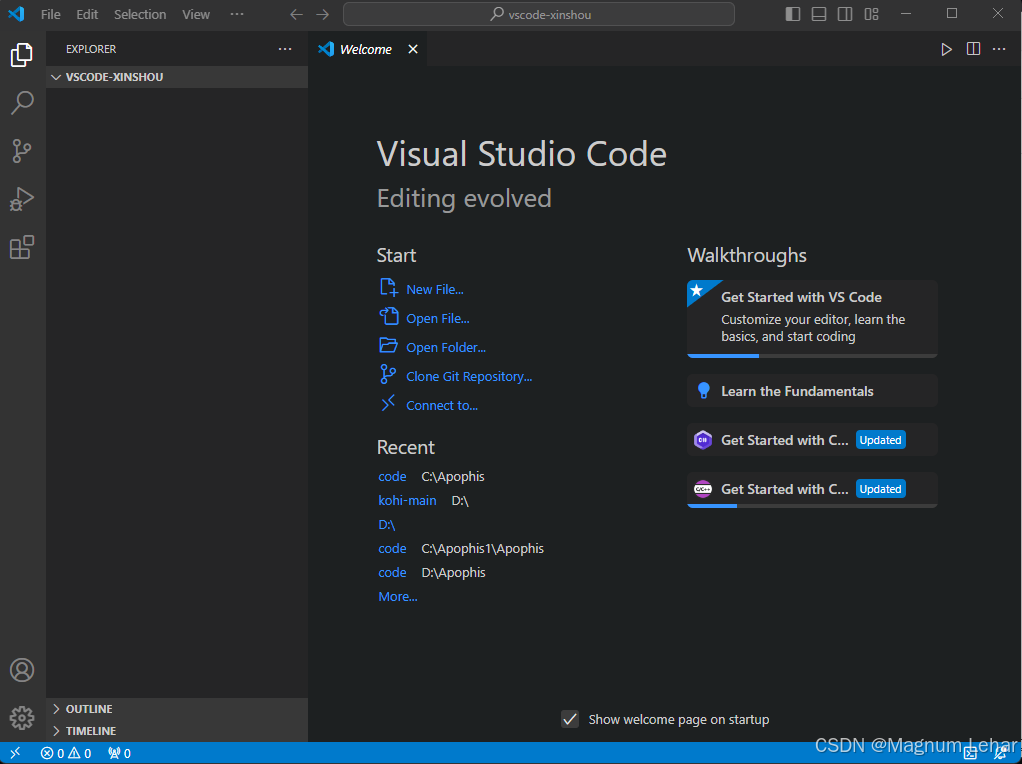Viewport: 1022px width, 764px height.
Task: Open the Run and Debug view icon
Action: tap(22, 199)
